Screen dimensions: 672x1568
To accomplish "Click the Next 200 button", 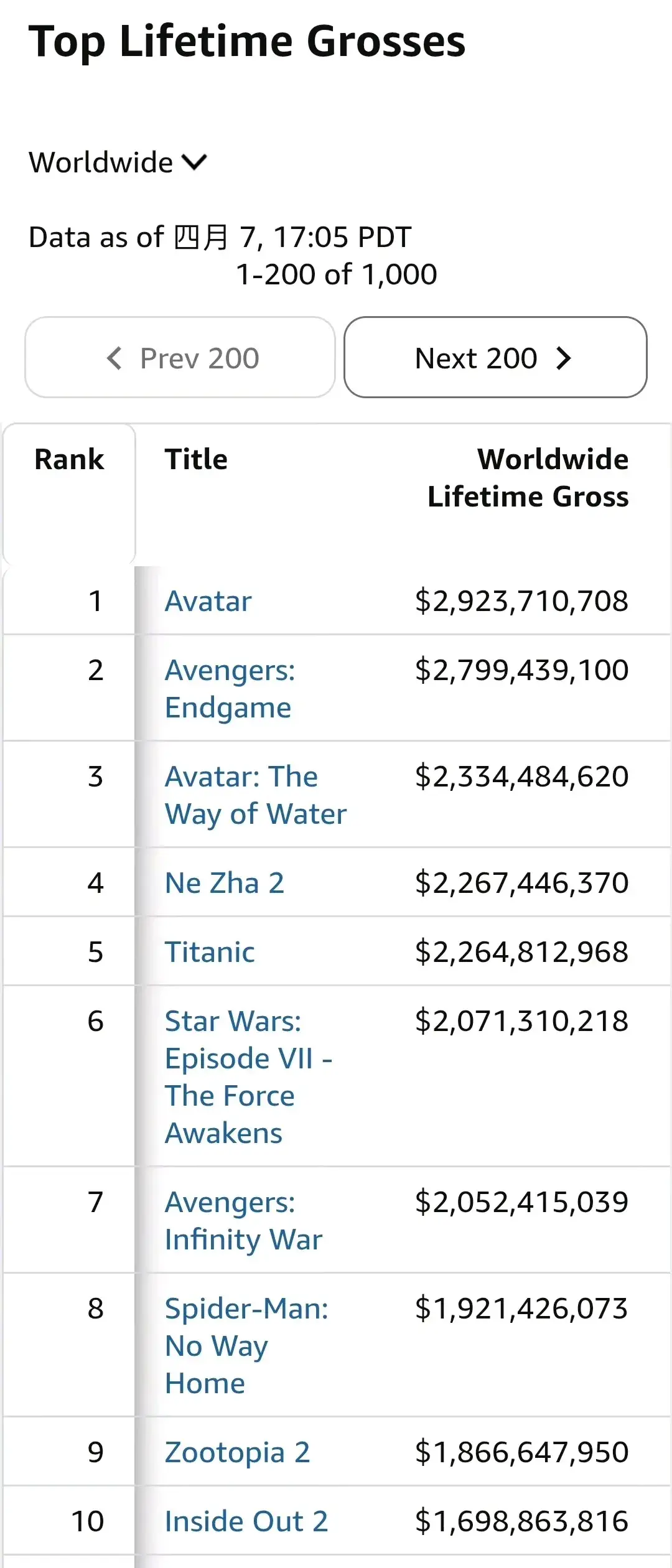I will (x=495, y=358).
